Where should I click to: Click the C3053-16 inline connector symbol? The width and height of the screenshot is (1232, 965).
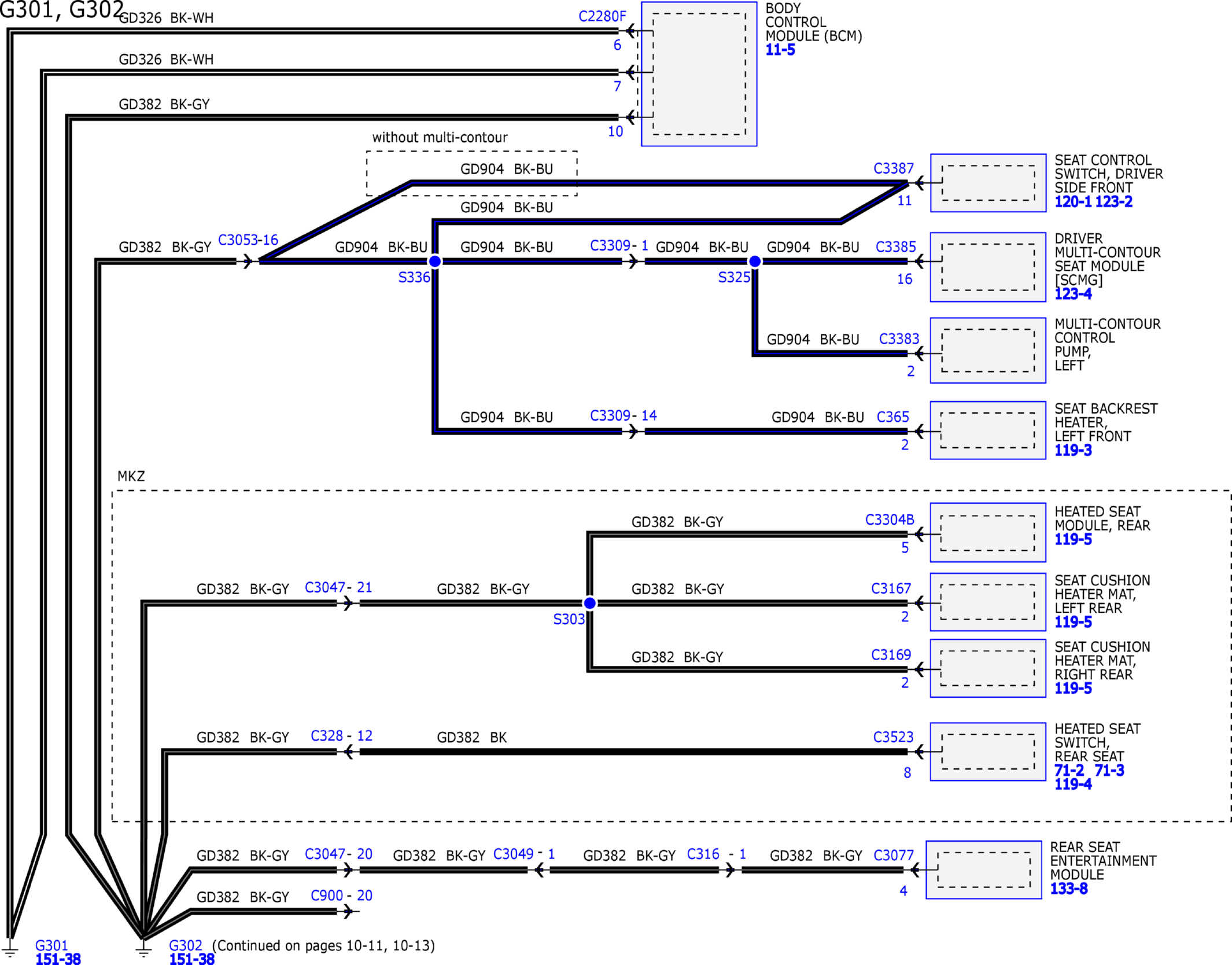[x=248, y=261]
